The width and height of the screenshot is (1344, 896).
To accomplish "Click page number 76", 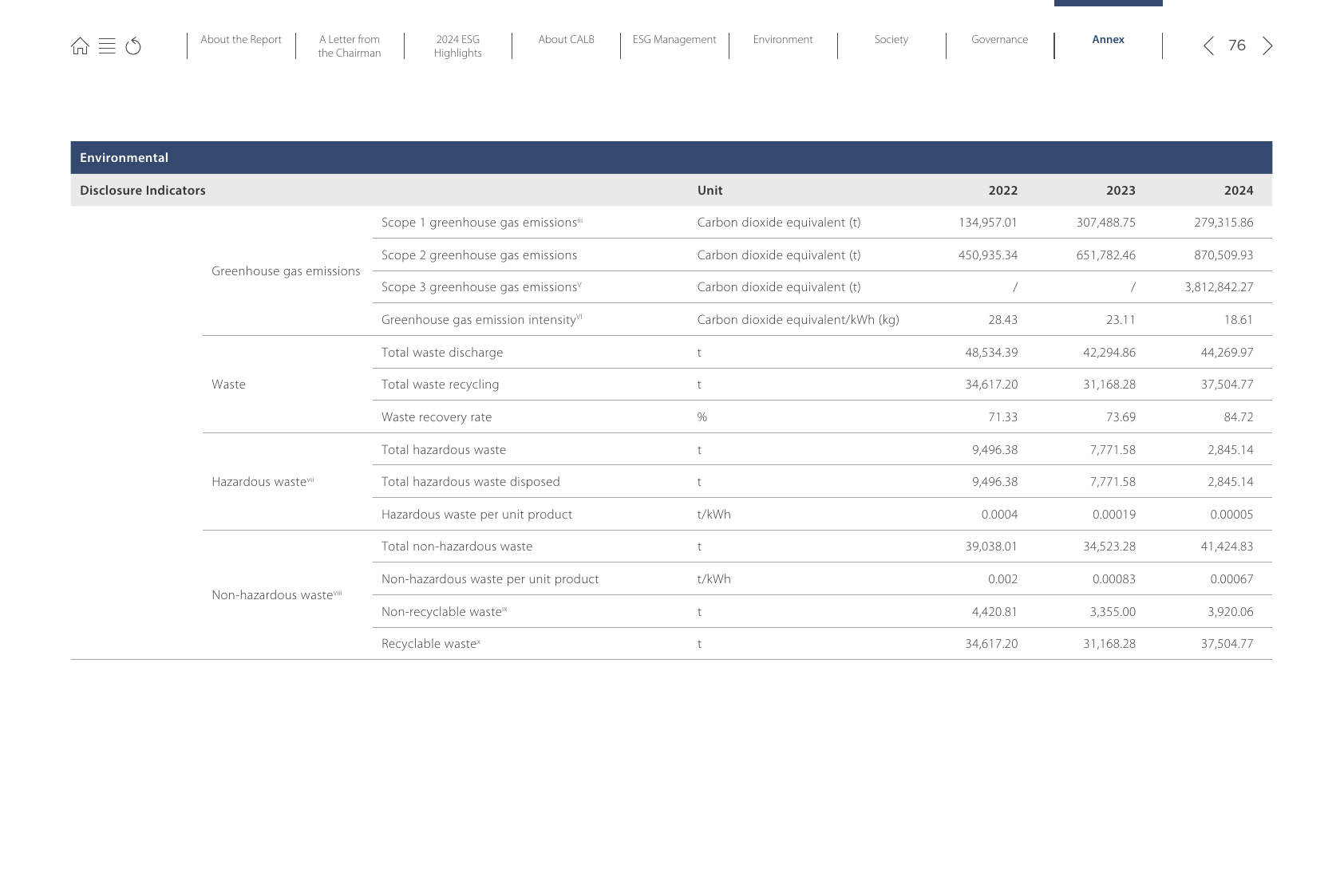I will (x=1237, y=45).
